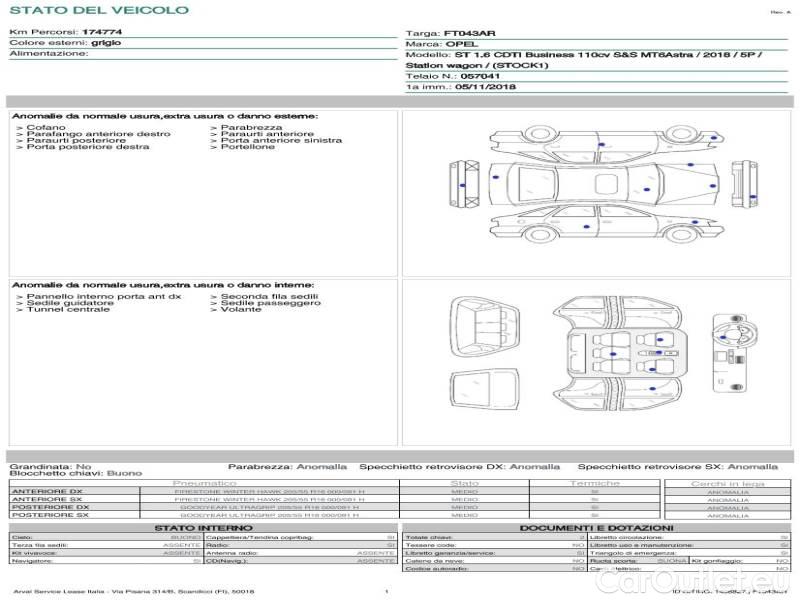Click the car rear-end view diagram
The image size is (800, 600).
(x=464, y=184)
